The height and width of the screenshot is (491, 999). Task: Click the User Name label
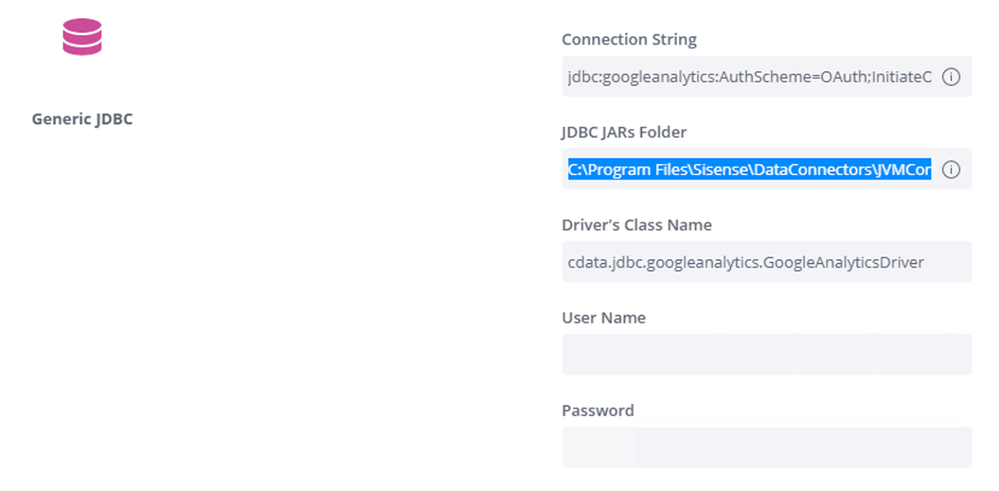pos(603,318)
